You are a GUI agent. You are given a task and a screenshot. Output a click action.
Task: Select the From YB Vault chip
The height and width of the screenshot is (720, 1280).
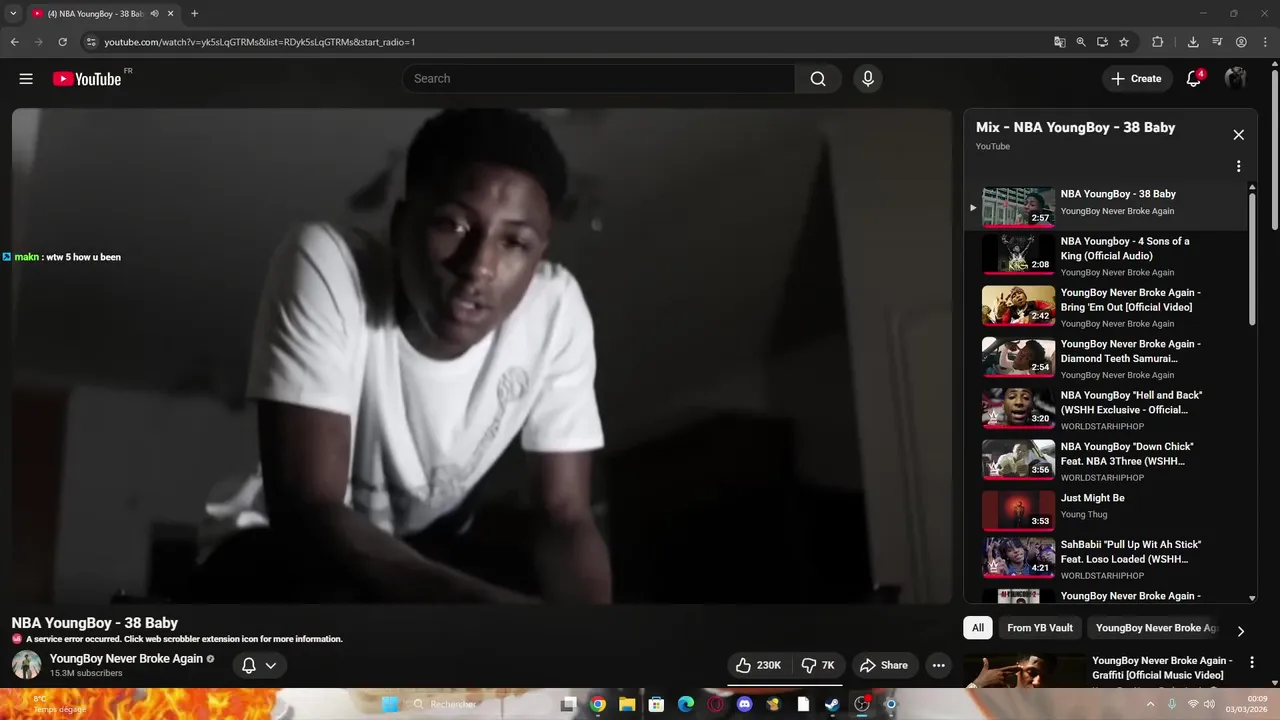coord(1040,628)
